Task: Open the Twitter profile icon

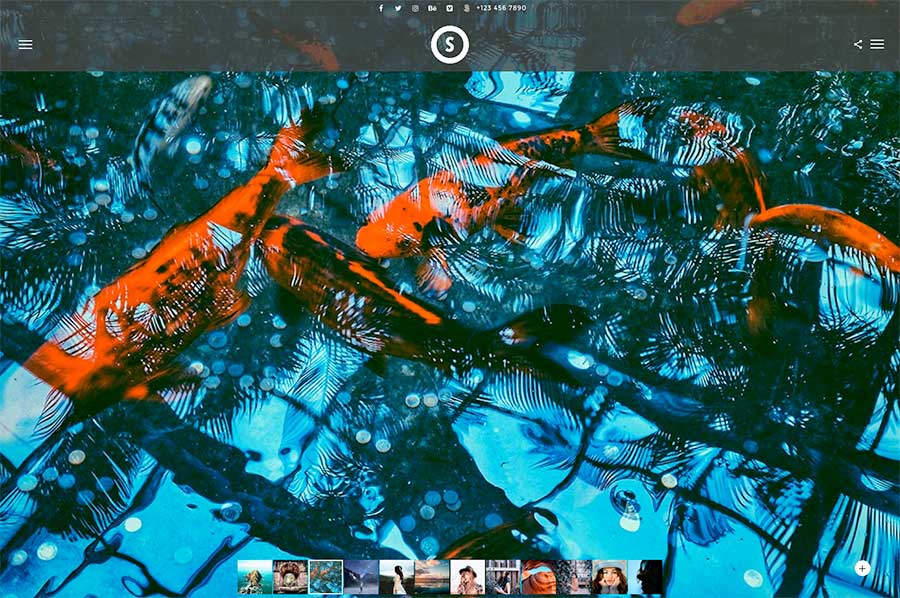Action: (398, 8)
